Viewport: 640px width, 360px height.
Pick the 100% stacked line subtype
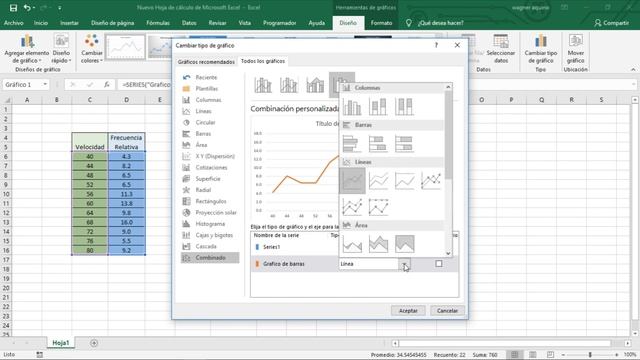click(x=404, y=180)
